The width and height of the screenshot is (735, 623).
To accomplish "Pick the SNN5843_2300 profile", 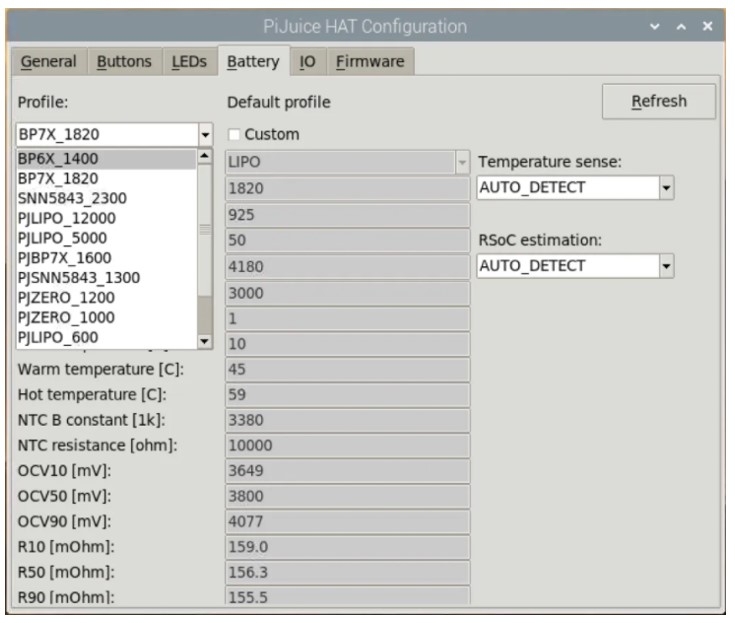I will (106, 198).
